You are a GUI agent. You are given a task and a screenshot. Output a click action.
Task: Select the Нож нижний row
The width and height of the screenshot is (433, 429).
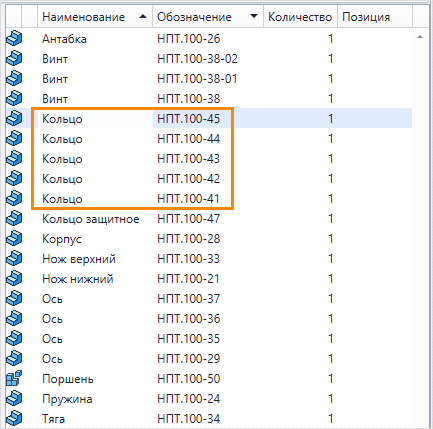click(209, 279)
